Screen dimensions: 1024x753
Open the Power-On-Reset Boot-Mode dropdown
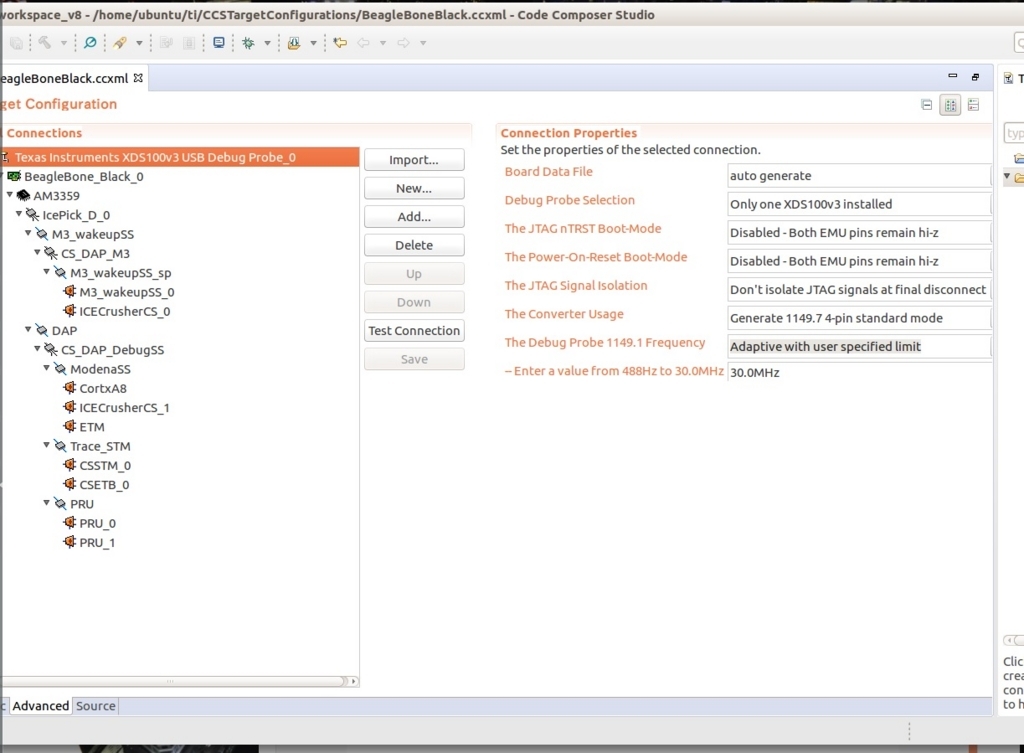[x=859, y=261]
